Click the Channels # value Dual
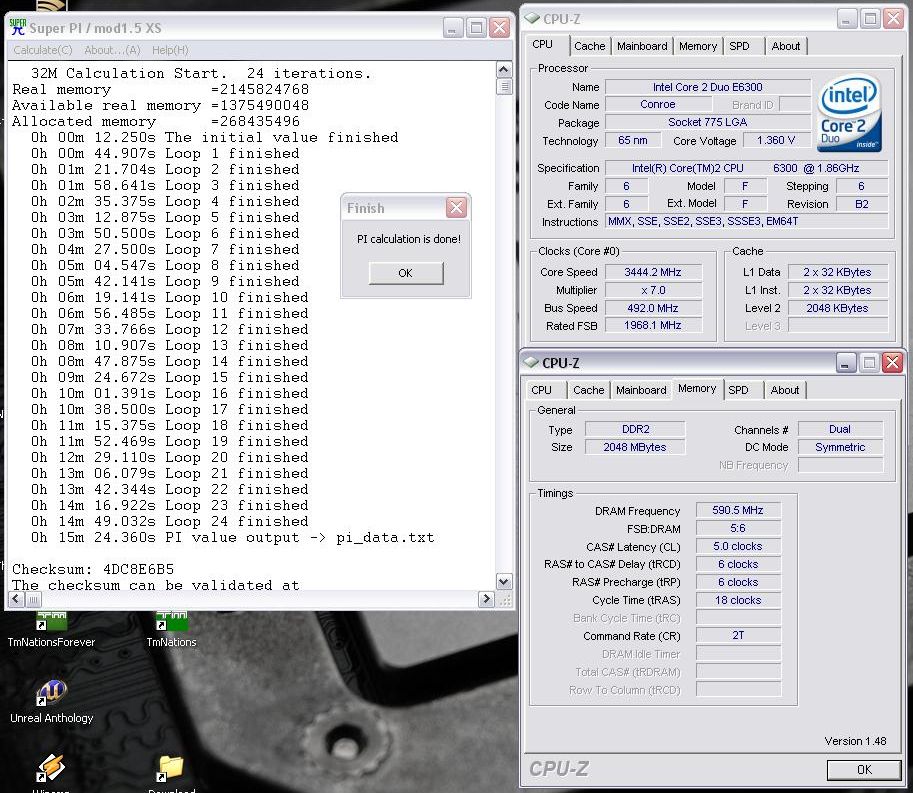 tap(840, 429)
